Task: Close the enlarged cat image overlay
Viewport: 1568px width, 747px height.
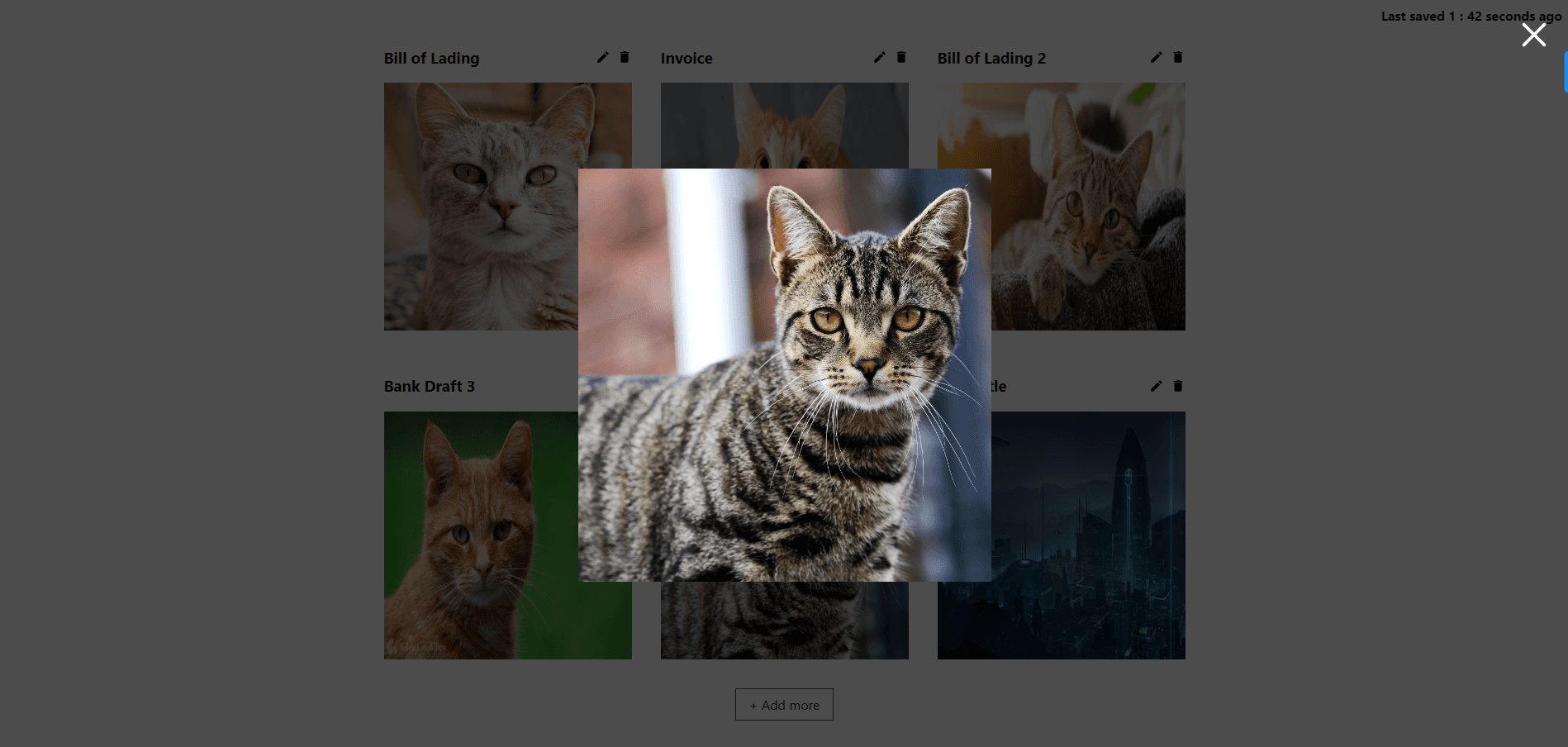Action: tap(1533, 35)
